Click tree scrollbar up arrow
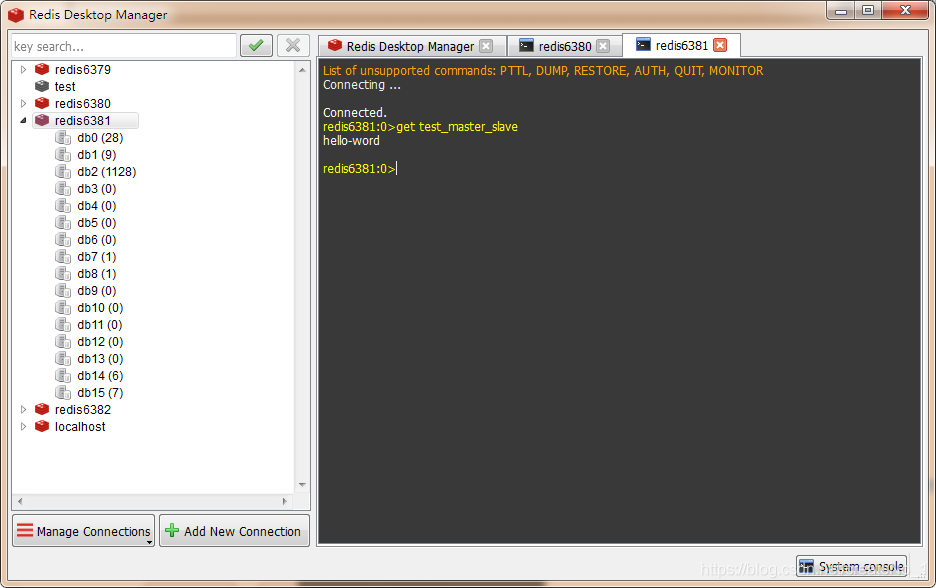936x588 pixels. click(x=302, y=70)
